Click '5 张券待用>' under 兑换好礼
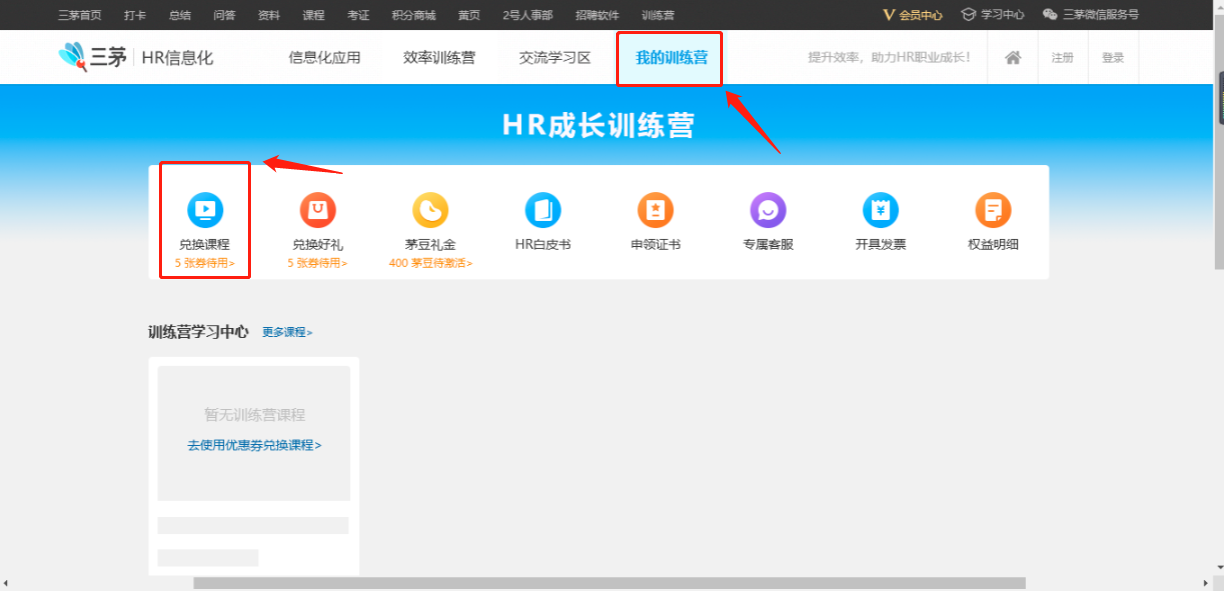This screenshot has height=591, width=1224. [318, 263]
